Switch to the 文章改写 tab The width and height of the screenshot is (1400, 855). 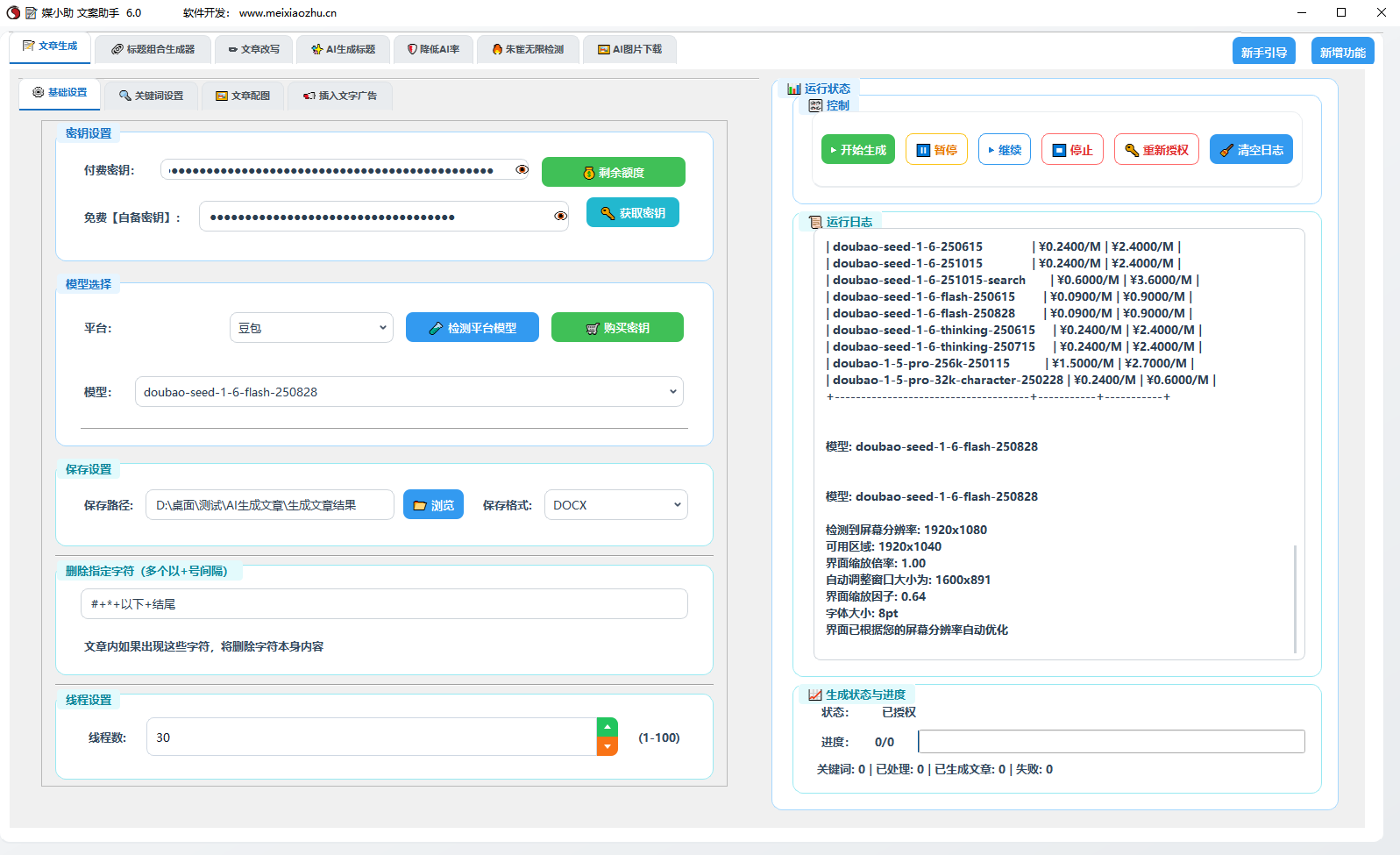coord(254,50)
